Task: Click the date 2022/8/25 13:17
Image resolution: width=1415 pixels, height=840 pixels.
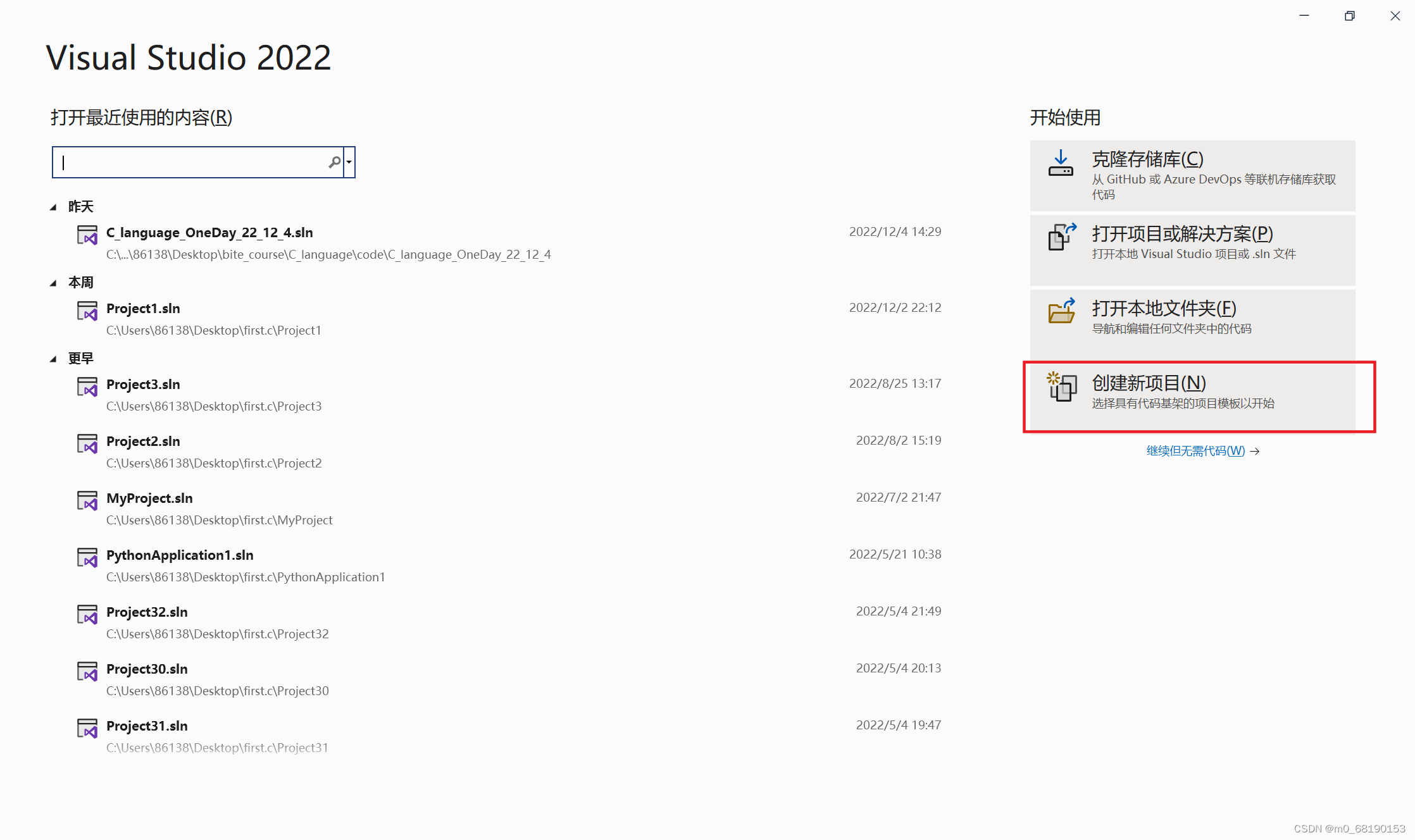Action: click(x=895, y=383)
